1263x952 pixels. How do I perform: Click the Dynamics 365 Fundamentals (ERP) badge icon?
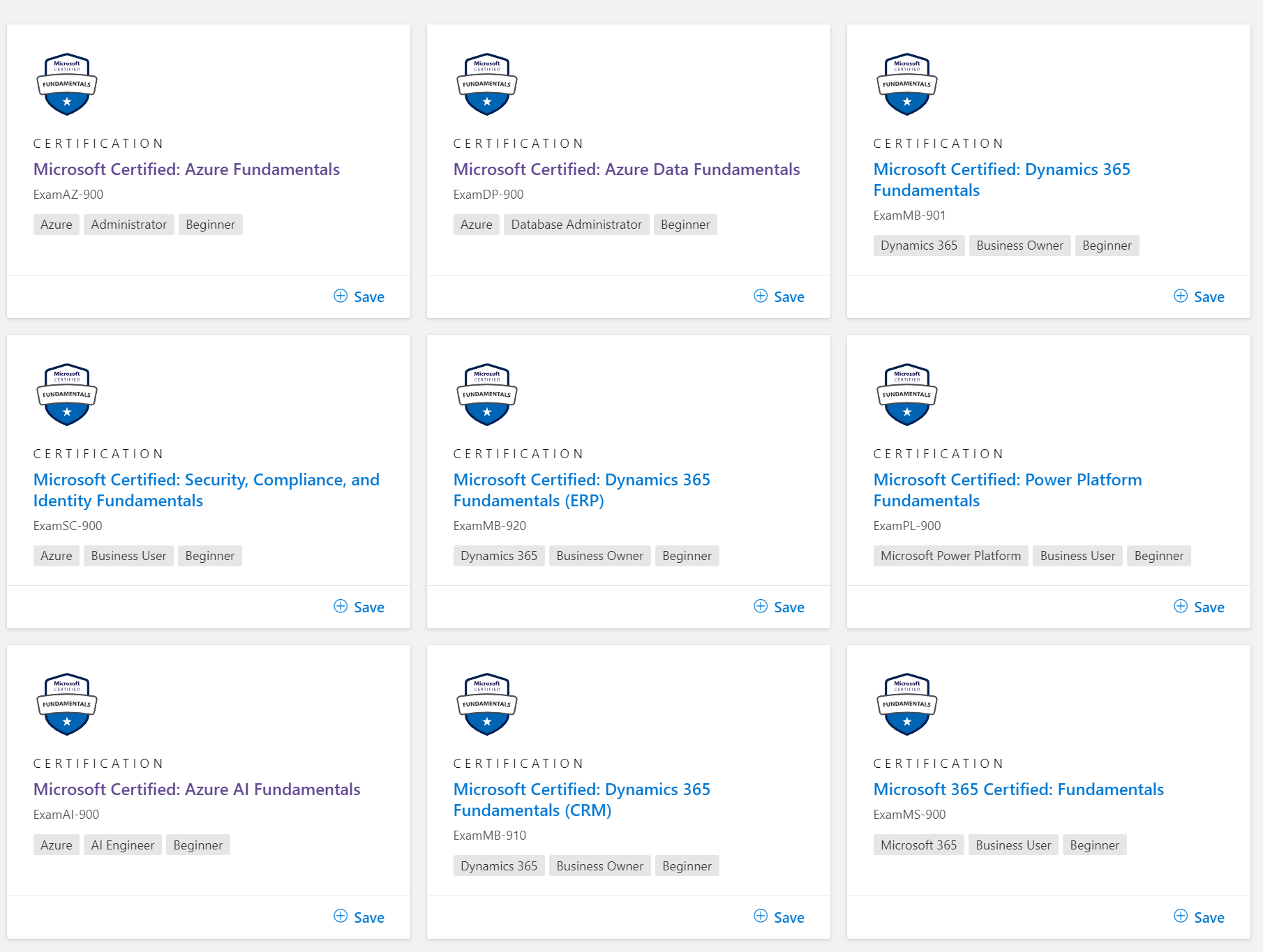coord(487,395)
